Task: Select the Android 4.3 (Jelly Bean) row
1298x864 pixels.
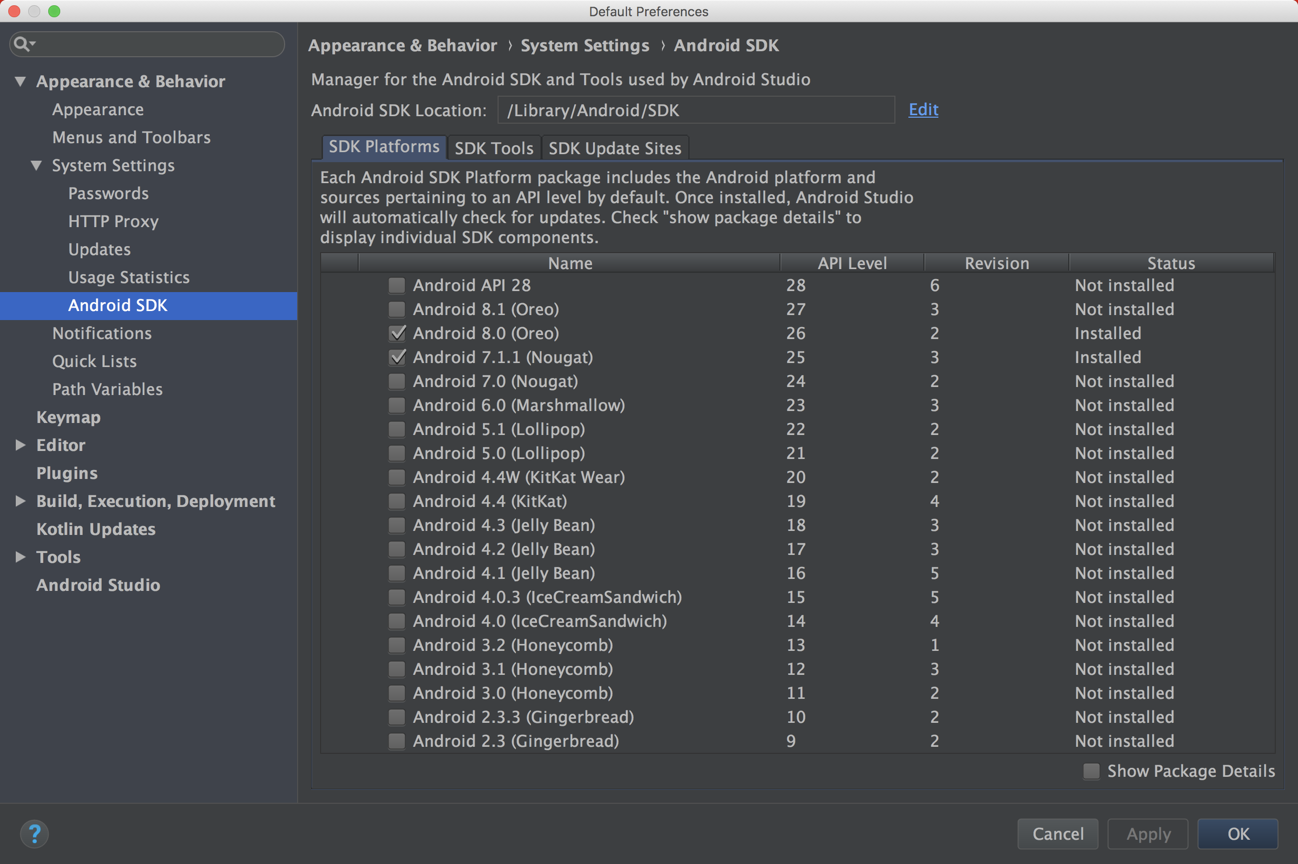Action: pos(797,525)
